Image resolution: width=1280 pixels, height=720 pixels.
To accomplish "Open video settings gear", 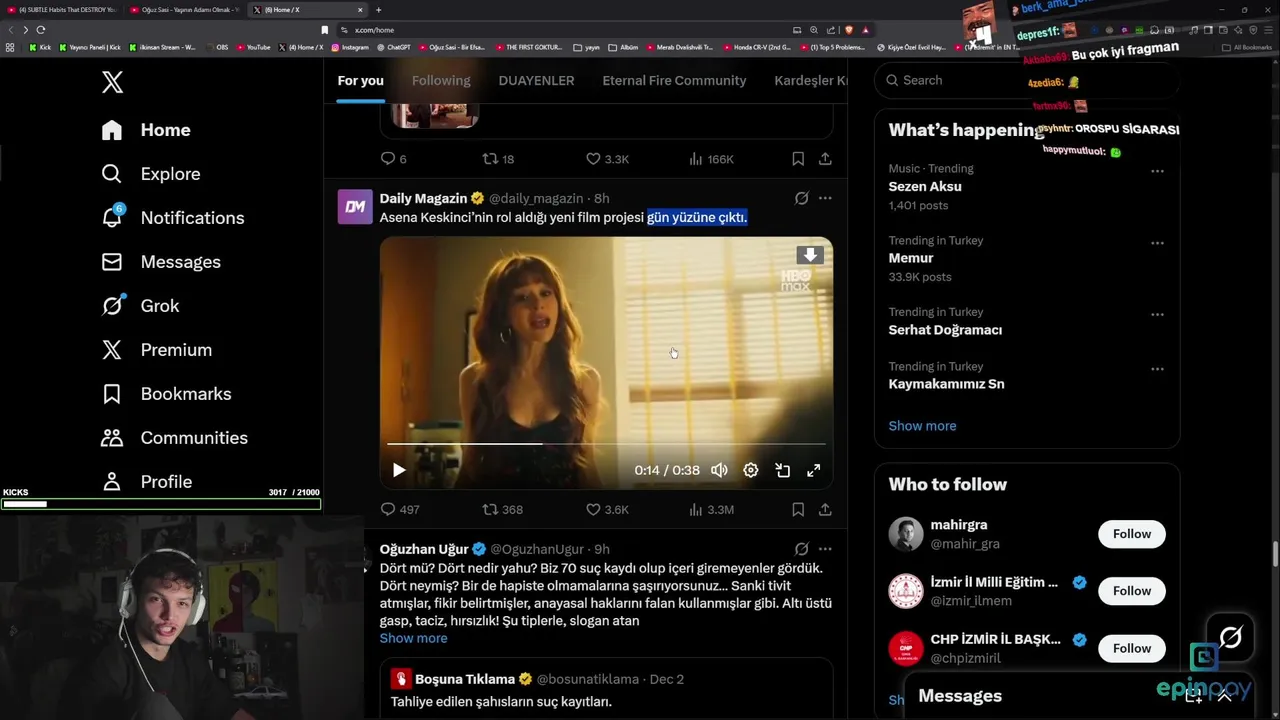I will pos(751,470).
